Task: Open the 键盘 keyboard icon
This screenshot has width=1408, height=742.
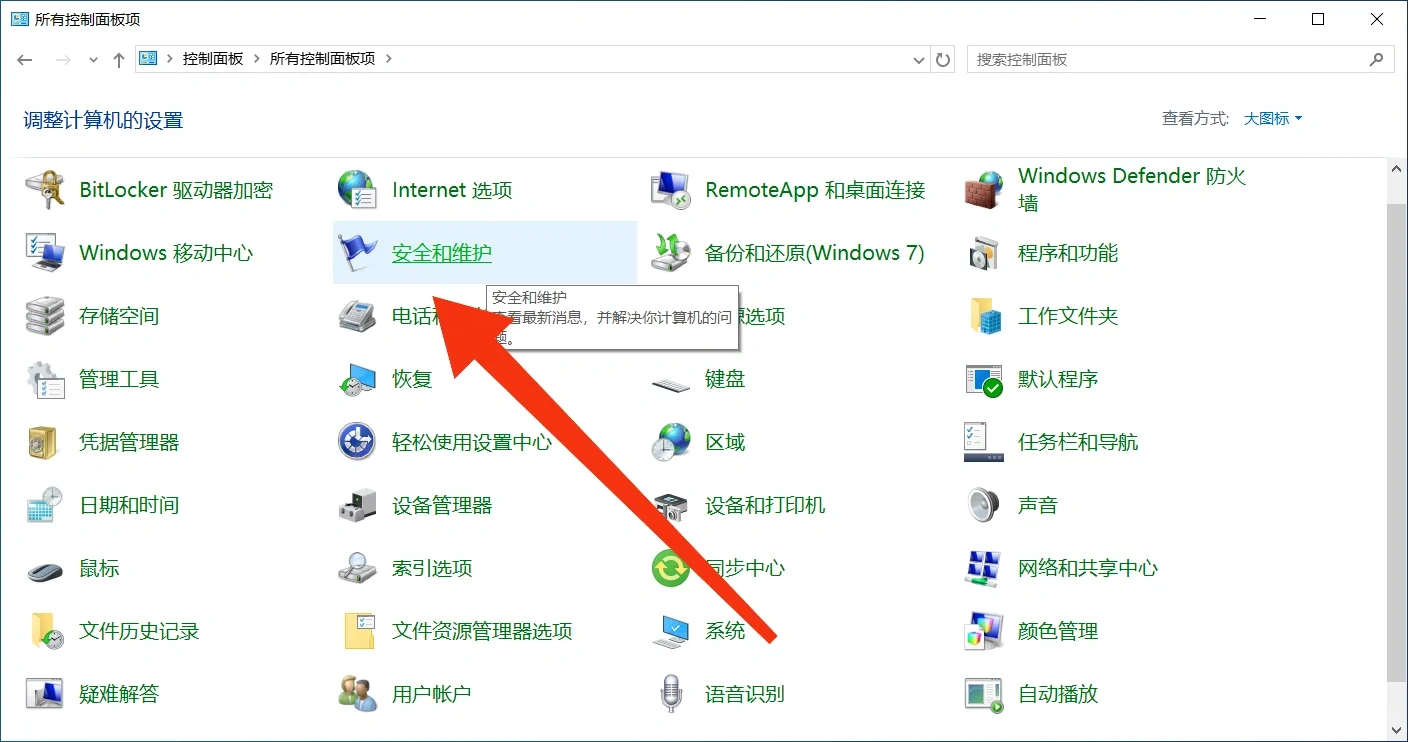Action: pyautogui.click(x=670, y=382)
